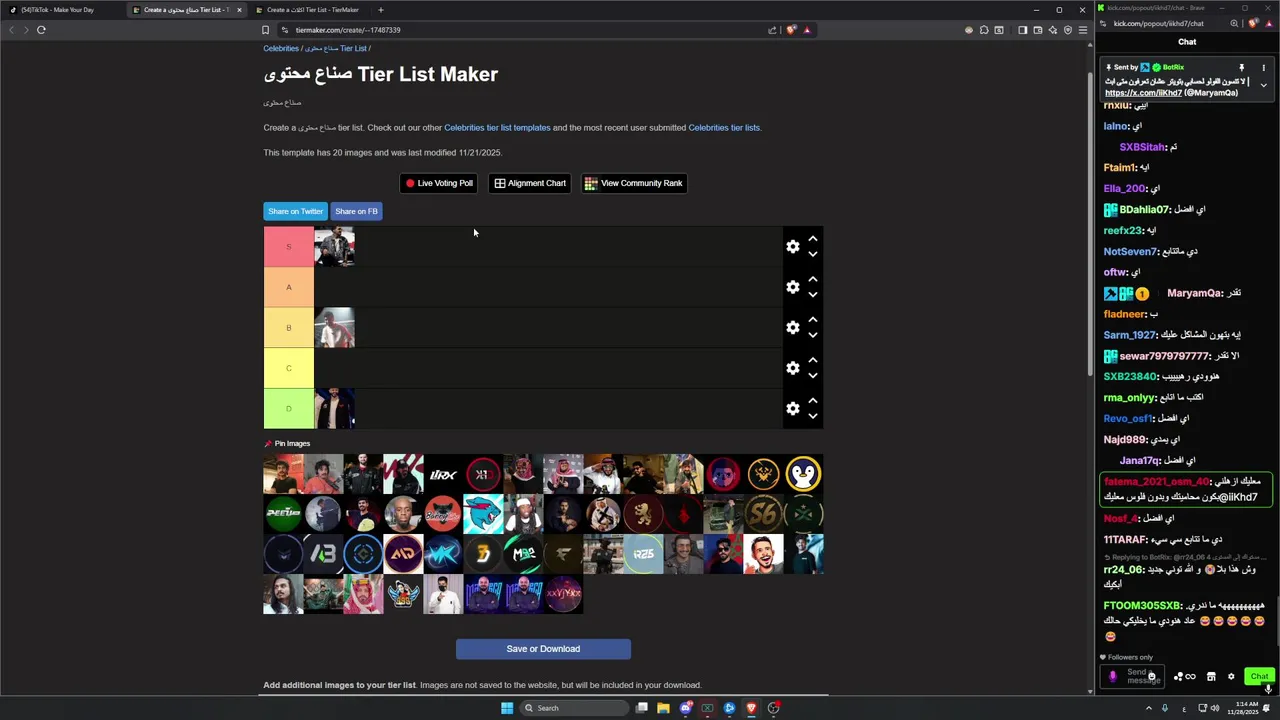Click the tiermaker address bar
The height and width of the screenshot is (720, 1280).
520,30
